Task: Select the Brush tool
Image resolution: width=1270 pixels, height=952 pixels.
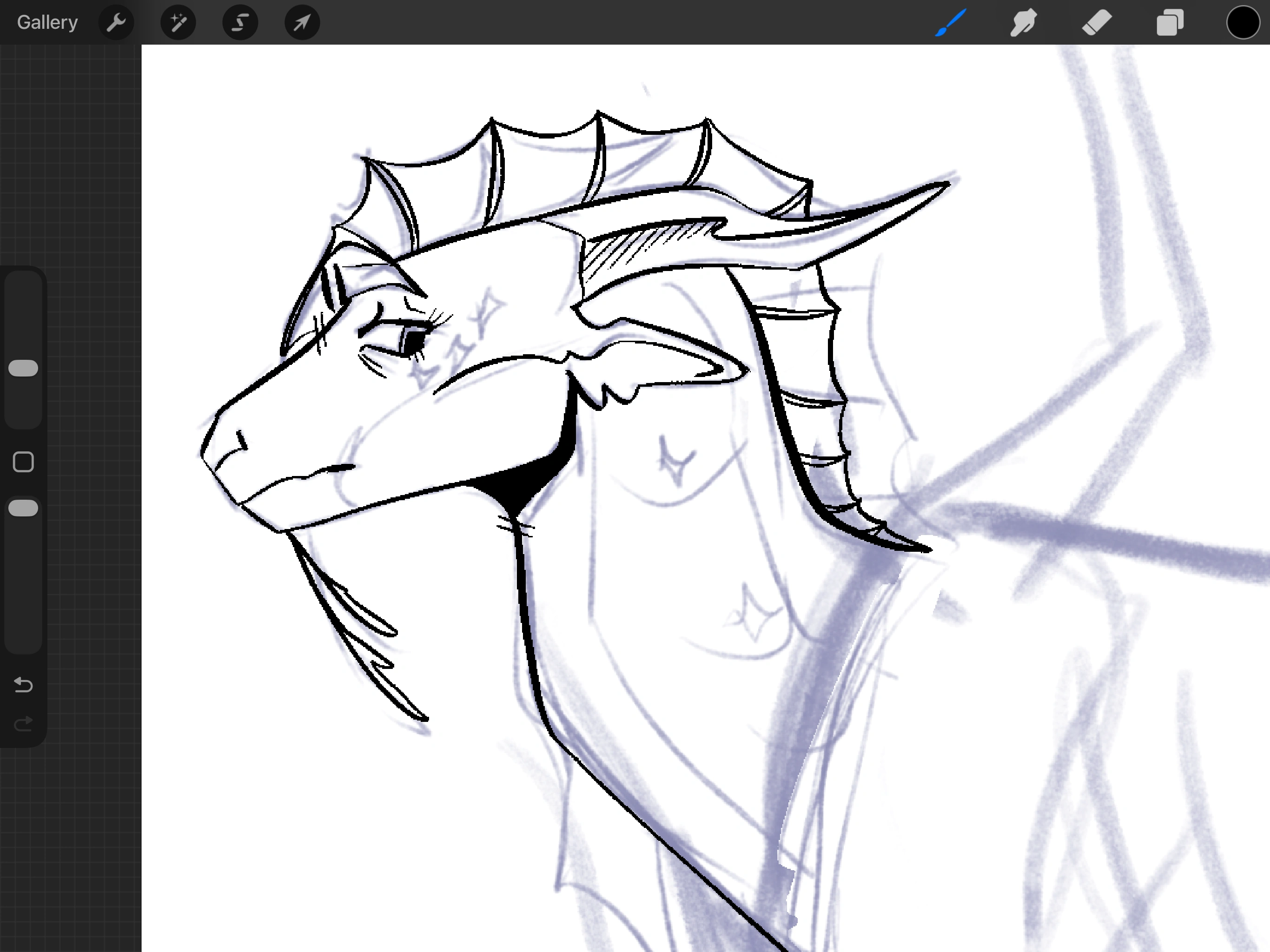Action: coord(950,23)
